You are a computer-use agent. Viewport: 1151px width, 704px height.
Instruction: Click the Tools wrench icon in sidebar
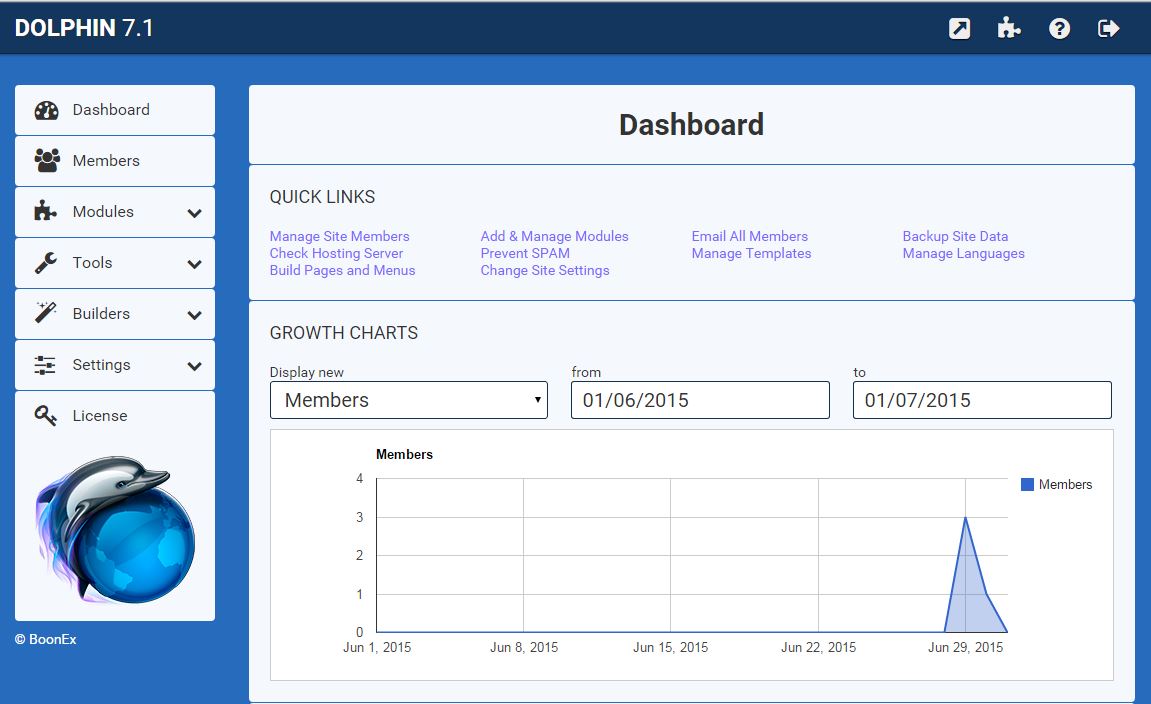(46, 263)
